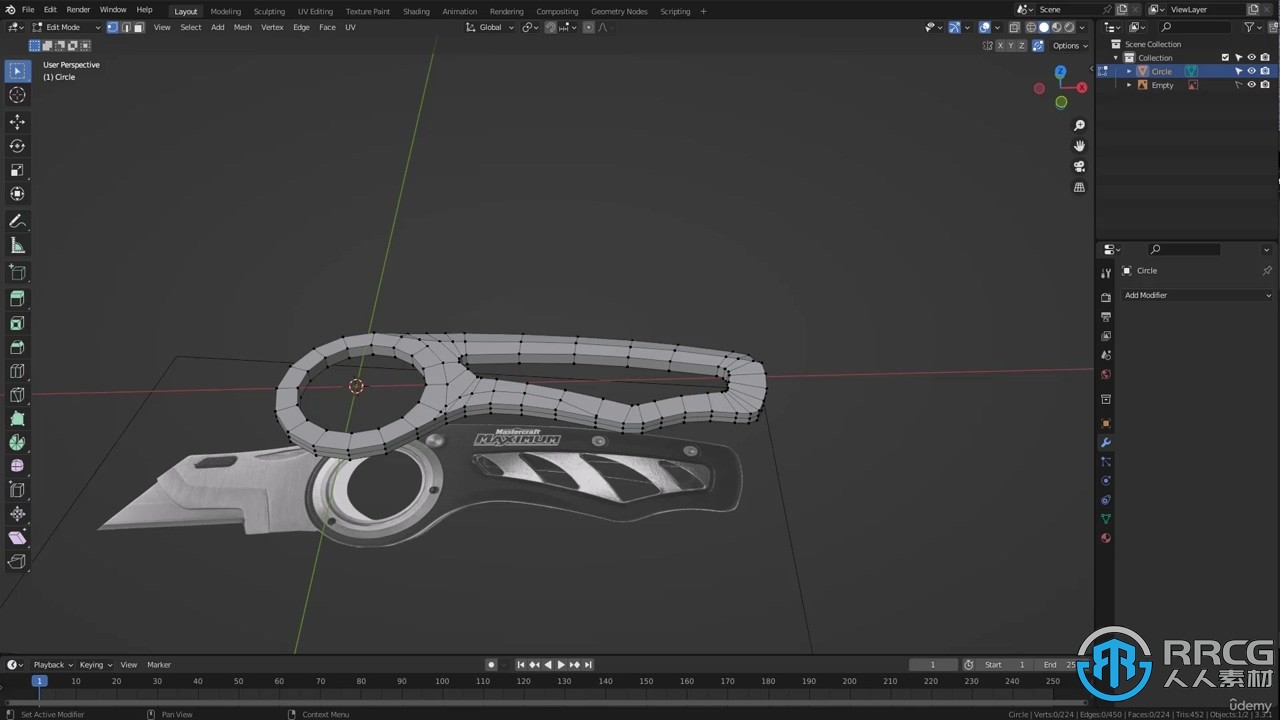
Task: Switch to the Modeling workspace tab
Action: [x=225, y=11]
